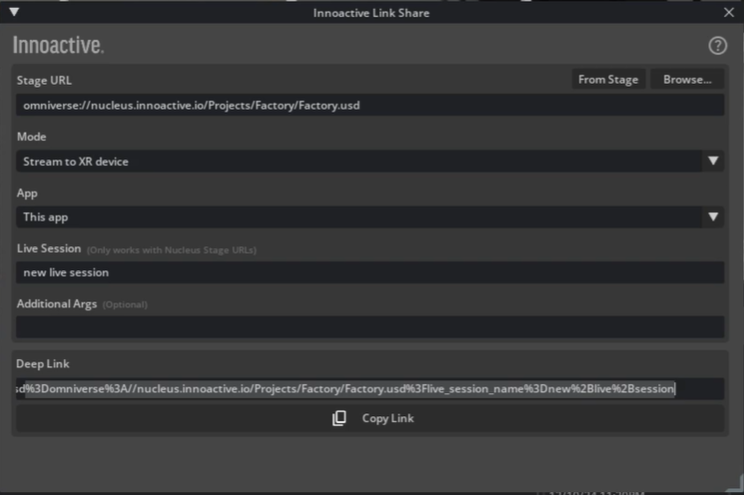Click the Innoactive logo
744x495 pixels.
click(58, 45)
